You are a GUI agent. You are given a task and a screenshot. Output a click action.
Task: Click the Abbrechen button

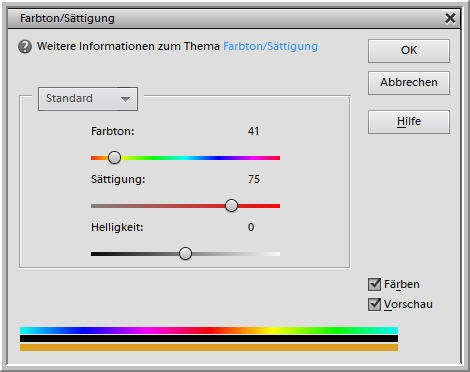(409, 83)
